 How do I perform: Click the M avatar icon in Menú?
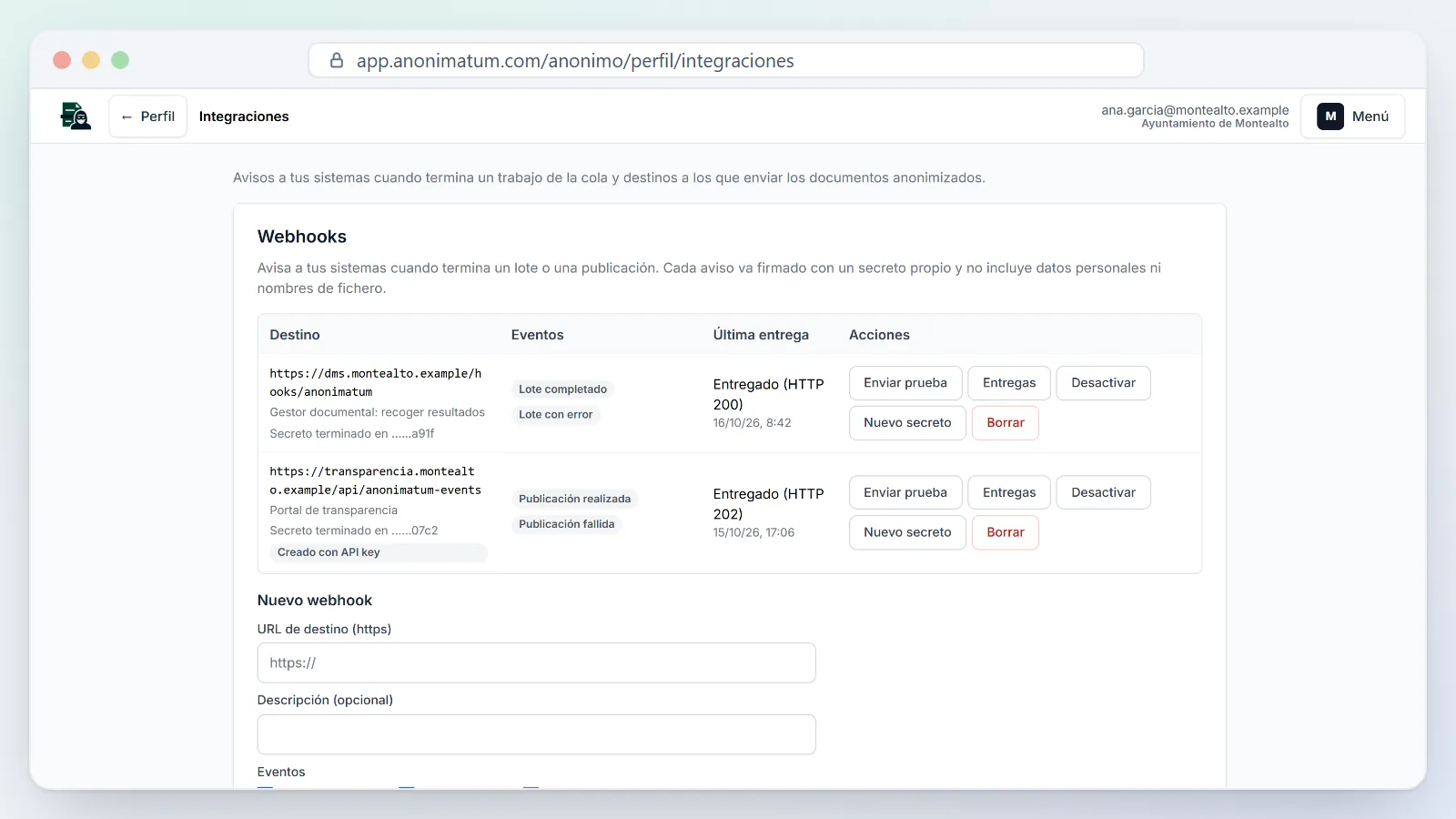click(x=1330, y=116)
